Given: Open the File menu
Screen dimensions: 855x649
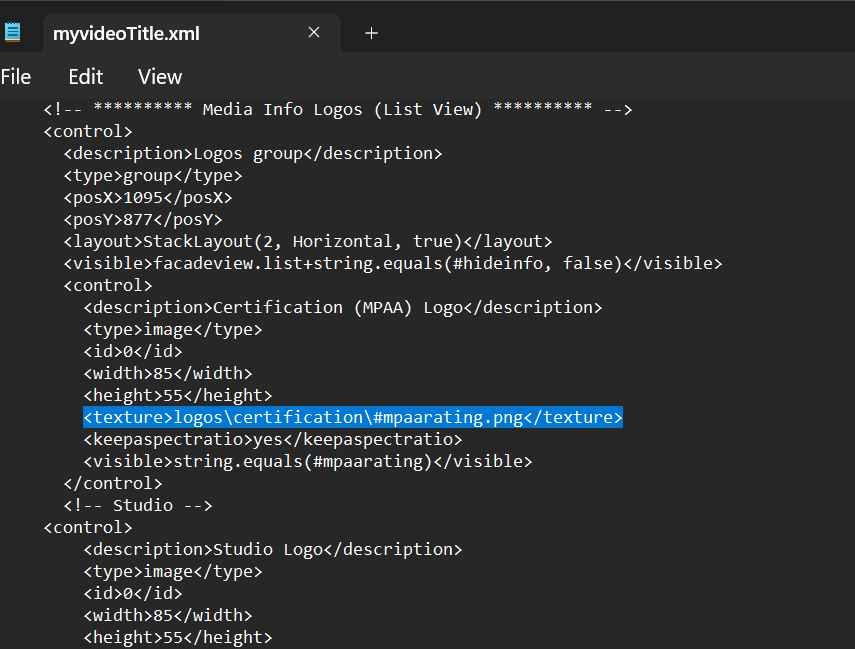Looking at the screenshot, I should (x=16, y=77).
